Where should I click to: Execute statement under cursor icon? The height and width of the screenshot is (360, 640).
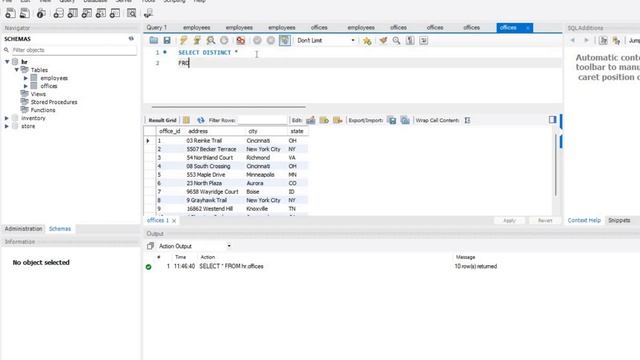tap(197, 40)
